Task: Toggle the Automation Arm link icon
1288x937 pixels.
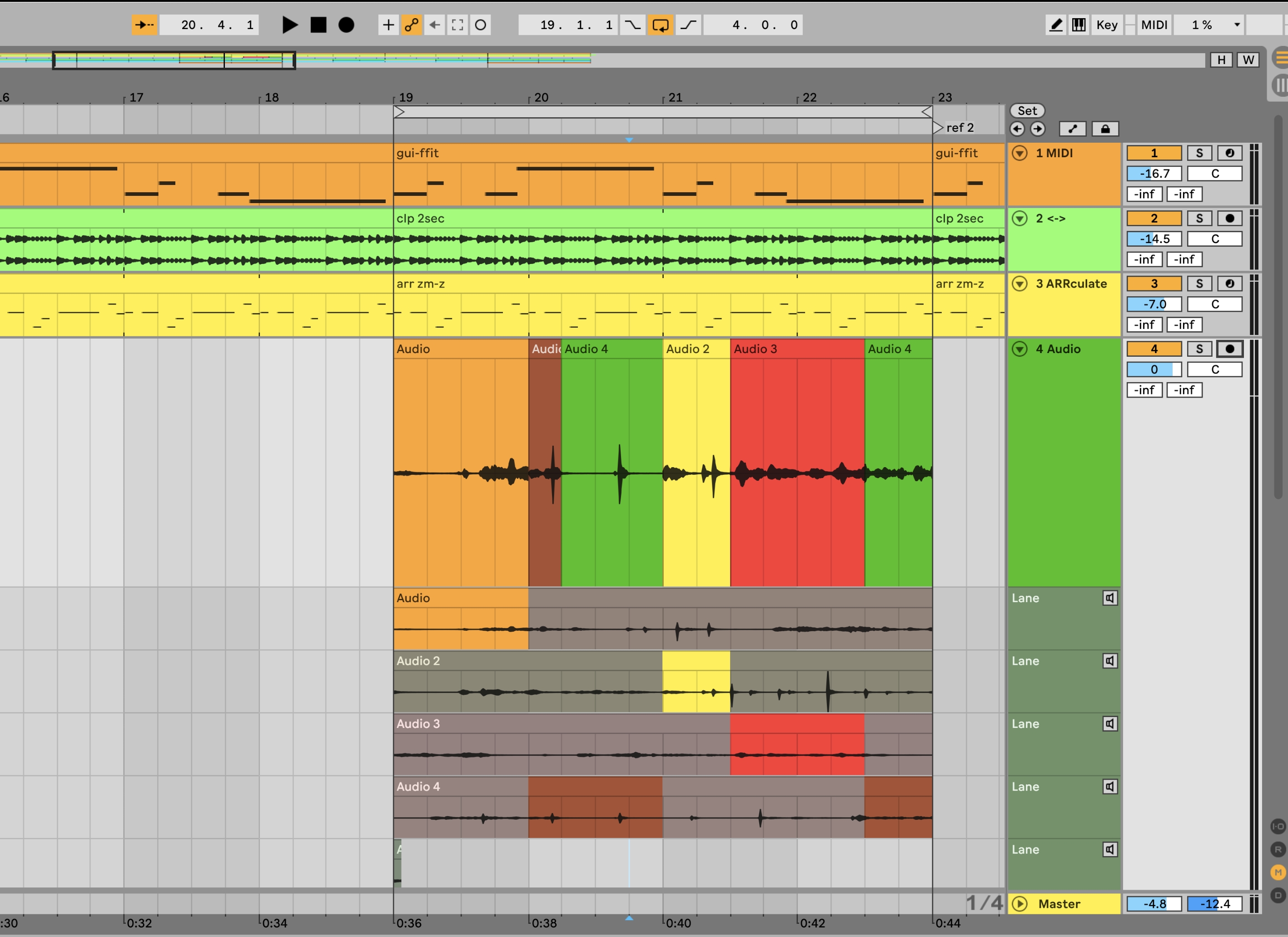Action: pos(411,25)
